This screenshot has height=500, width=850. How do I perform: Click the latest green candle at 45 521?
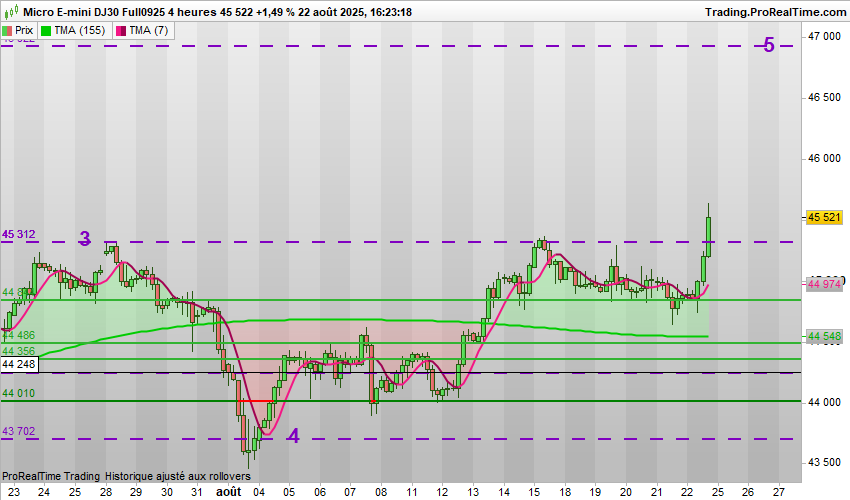pos(709,236)
